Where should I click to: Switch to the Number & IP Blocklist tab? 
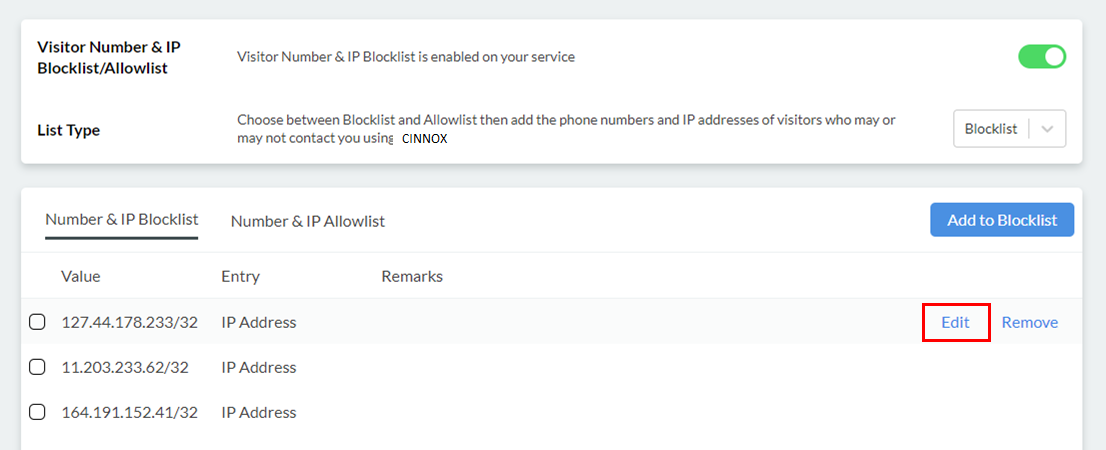pyautogui.click(x=122, y=220)
